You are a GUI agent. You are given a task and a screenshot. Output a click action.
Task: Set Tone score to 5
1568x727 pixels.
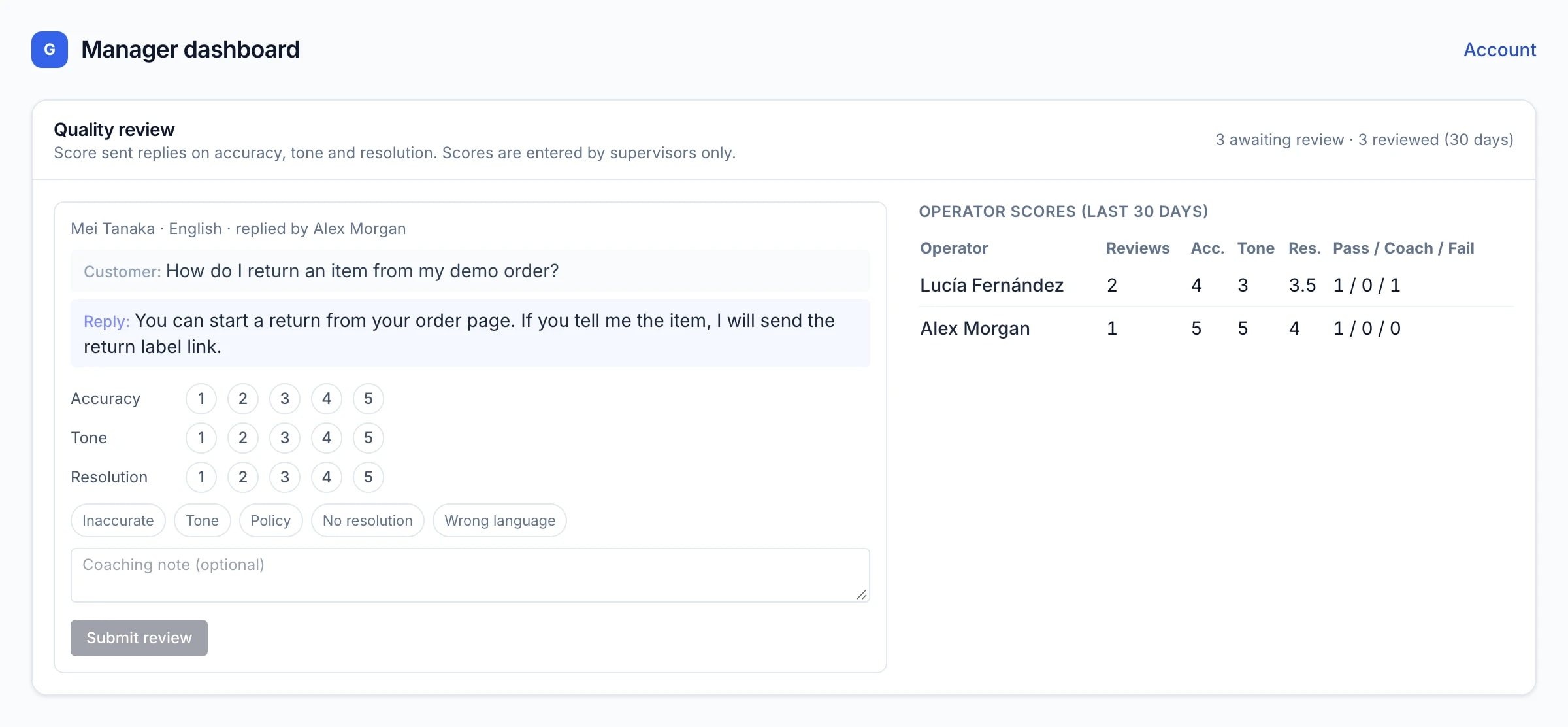click(368, 438)
